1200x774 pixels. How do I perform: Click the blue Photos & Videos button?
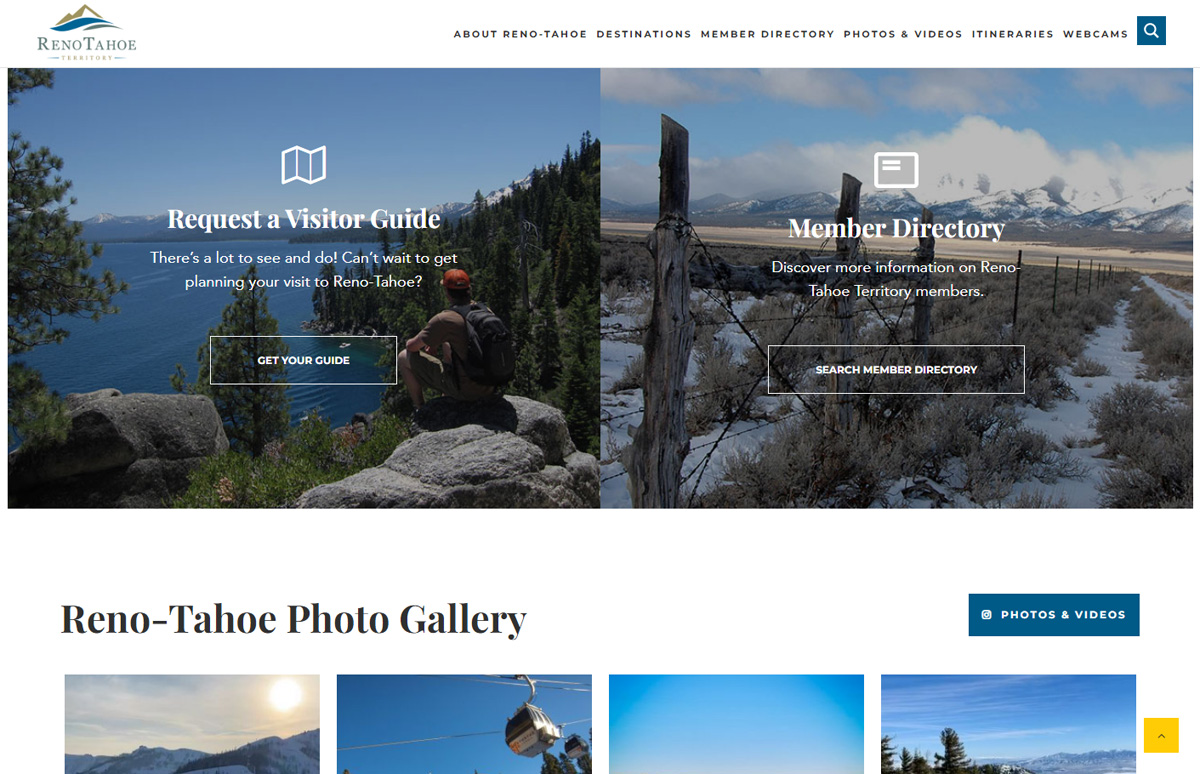click(x=1054, y=615)
